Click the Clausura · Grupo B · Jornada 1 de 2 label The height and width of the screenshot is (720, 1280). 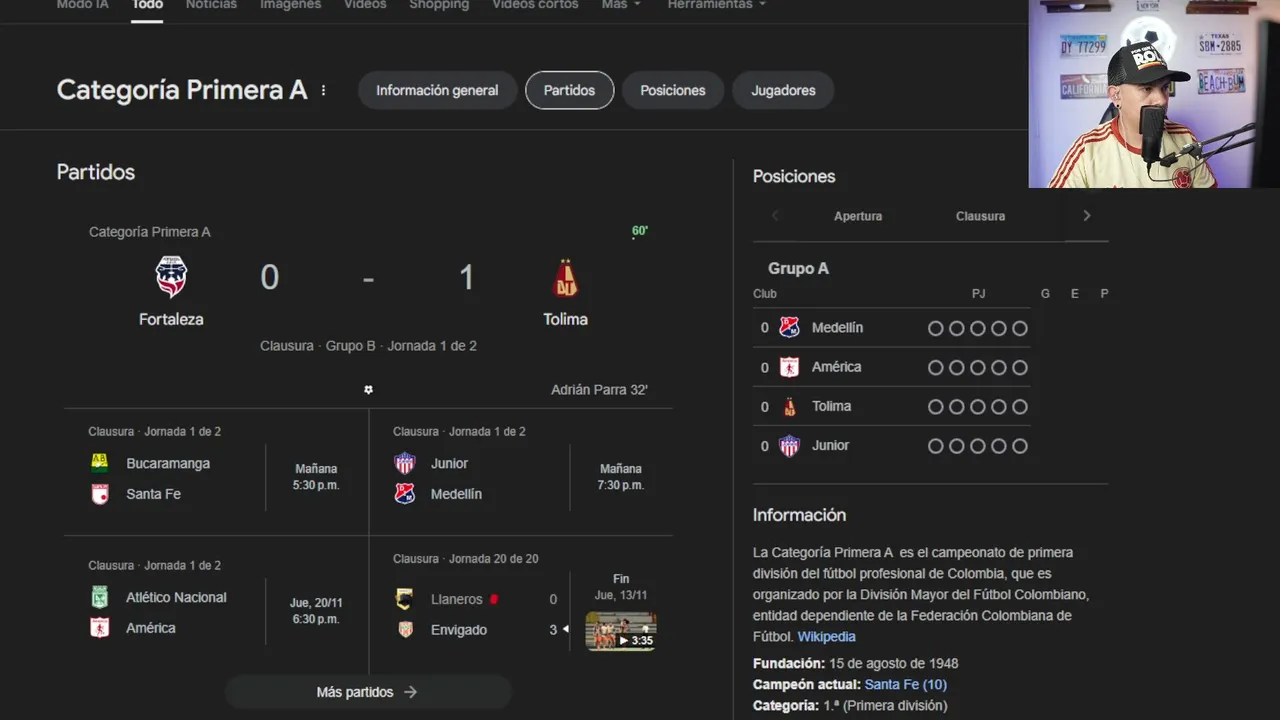(368, 346)
